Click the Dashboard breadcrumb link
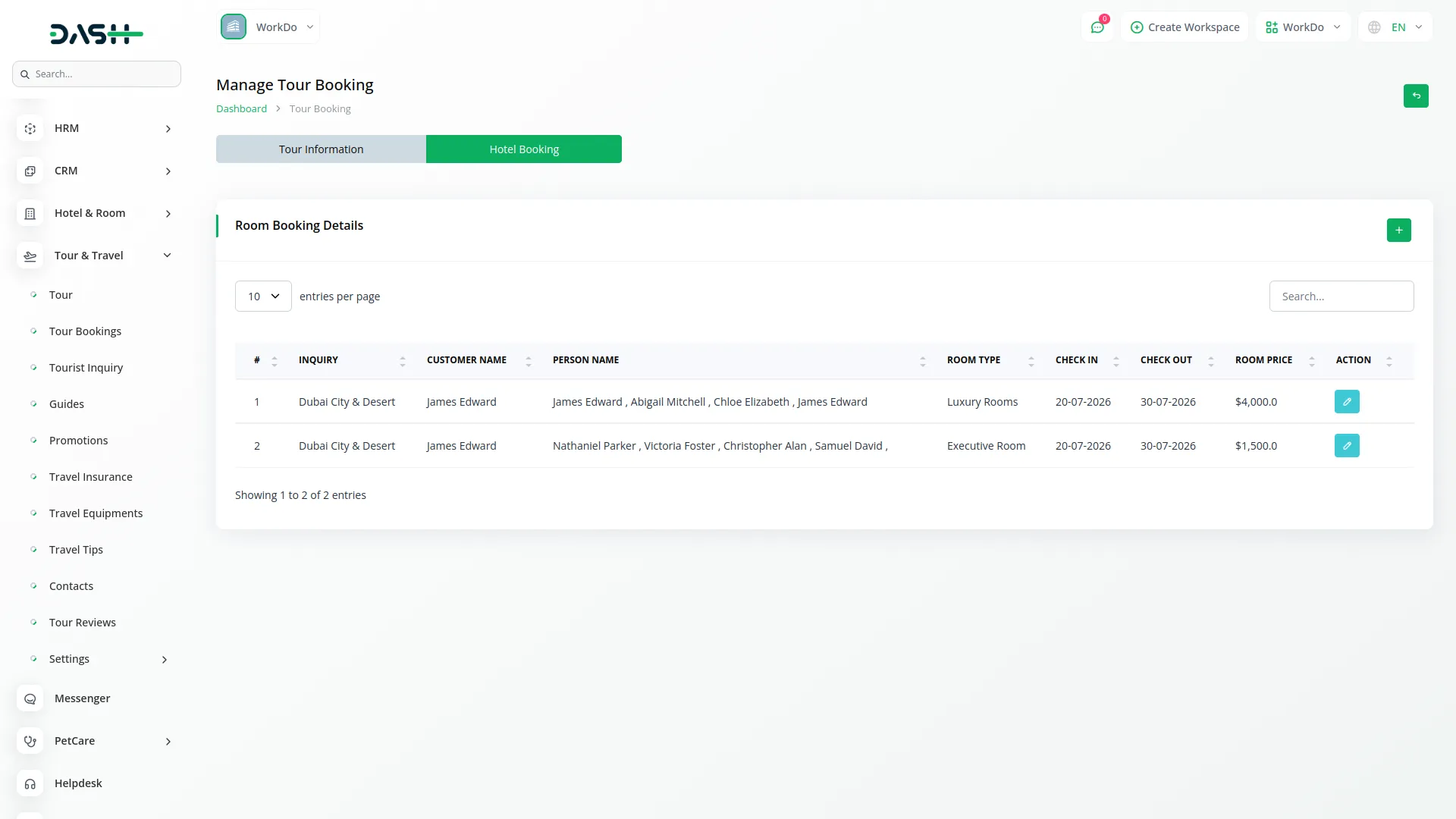This screenshot has width=1456, height=819. [241, 109]
